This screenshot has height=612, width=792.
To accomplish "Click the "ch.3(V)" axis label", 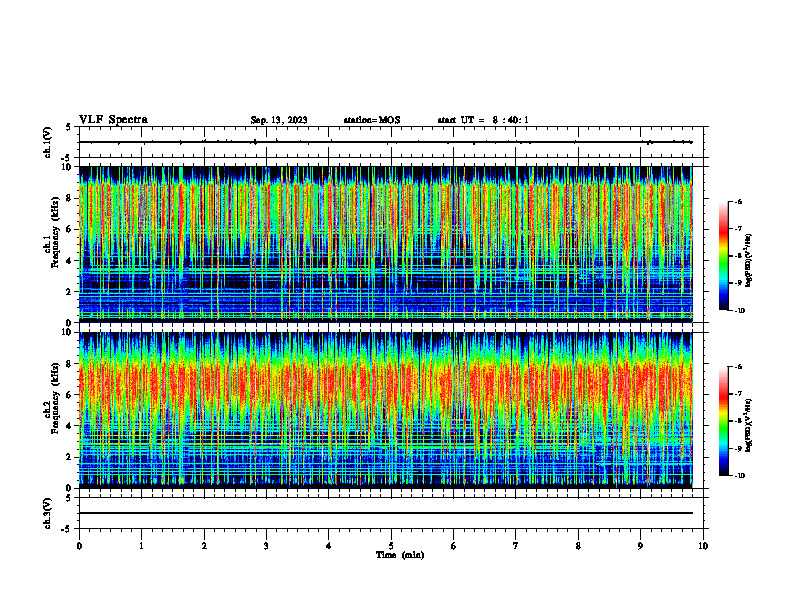I will coord(48,513).
